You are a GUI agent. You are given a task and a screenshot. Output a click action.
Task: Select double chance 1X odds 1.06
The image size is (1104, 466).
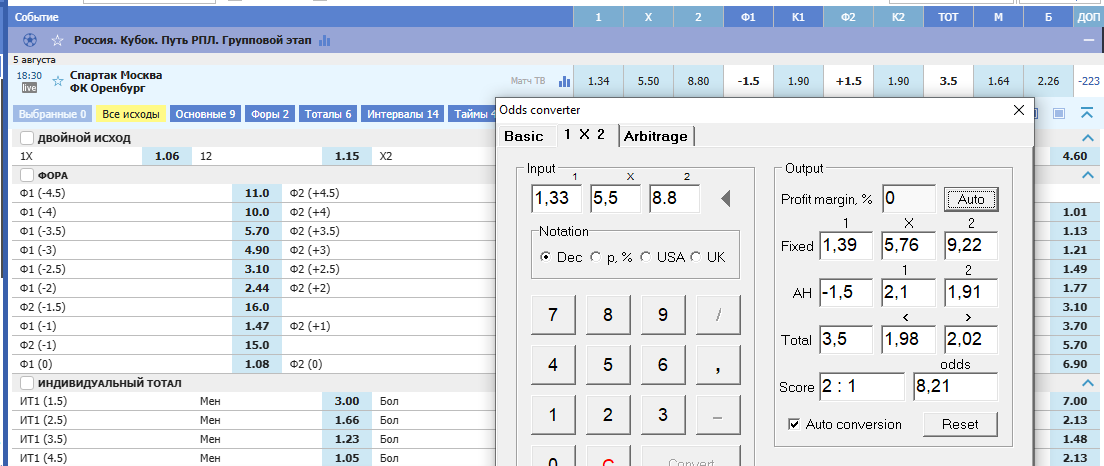pos(167,156)
